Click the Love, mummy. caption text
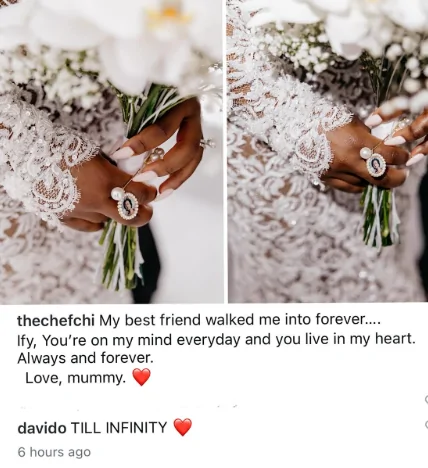This screenshot has width=428, height=468. click(x=76, y=378)
